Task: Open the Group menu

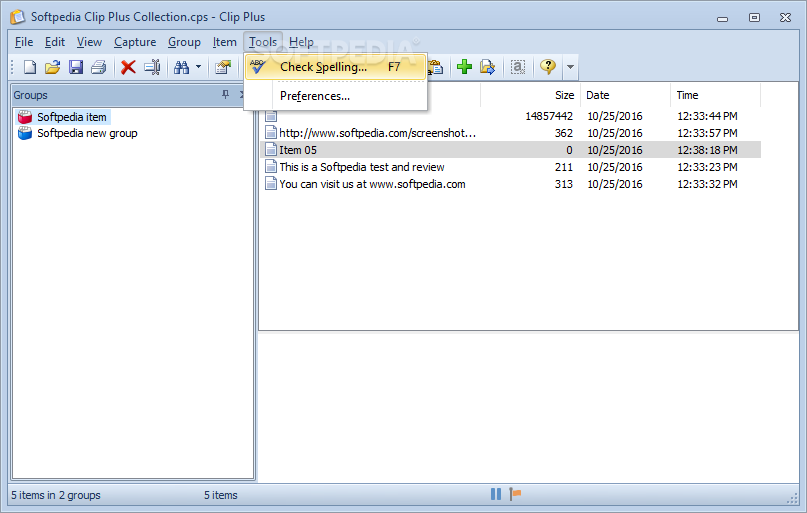Action: (184, 42)
